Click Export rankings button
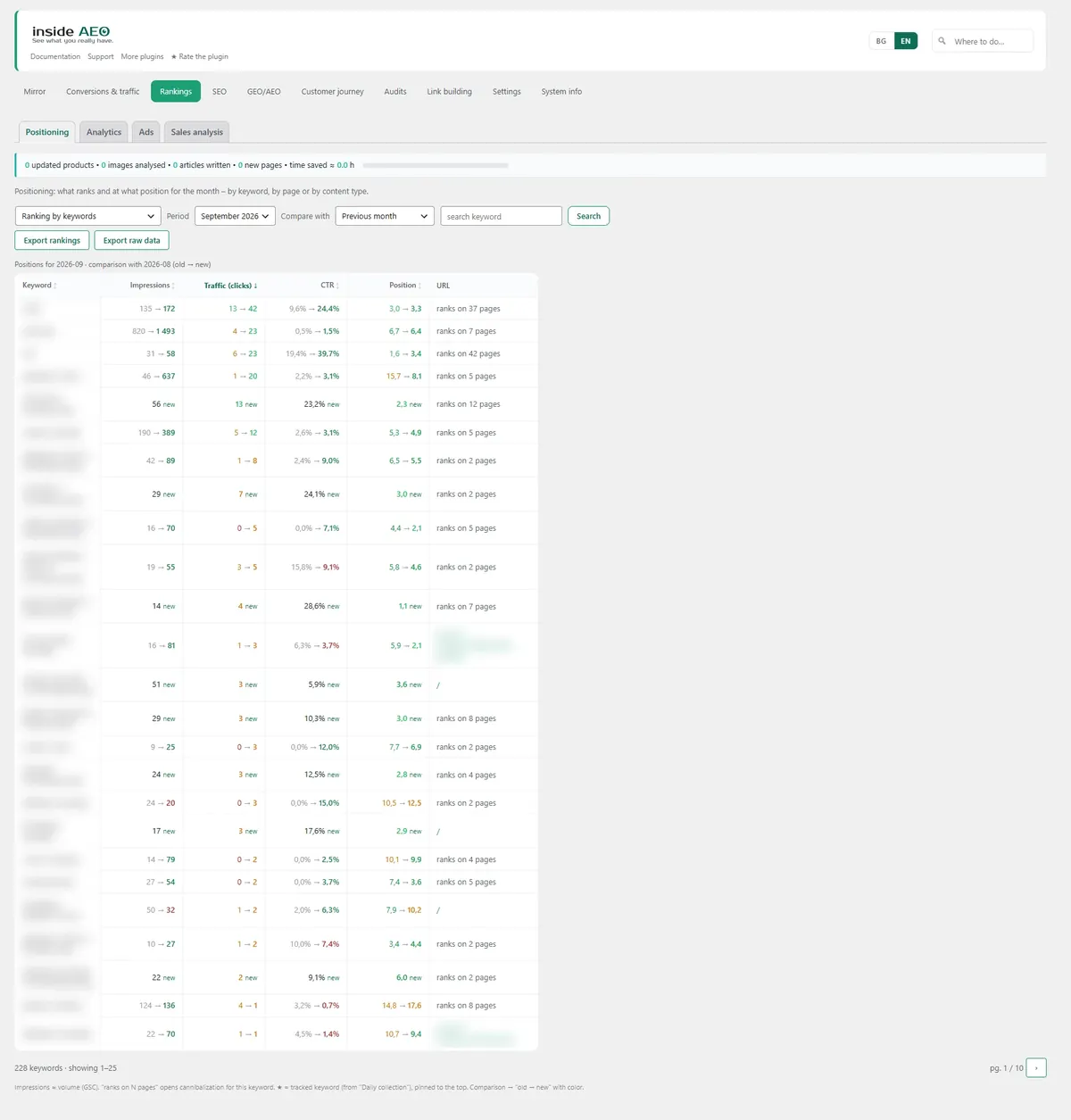Image resolution: width=1071 pixels, height=1120 pixels. click(52, 240)
